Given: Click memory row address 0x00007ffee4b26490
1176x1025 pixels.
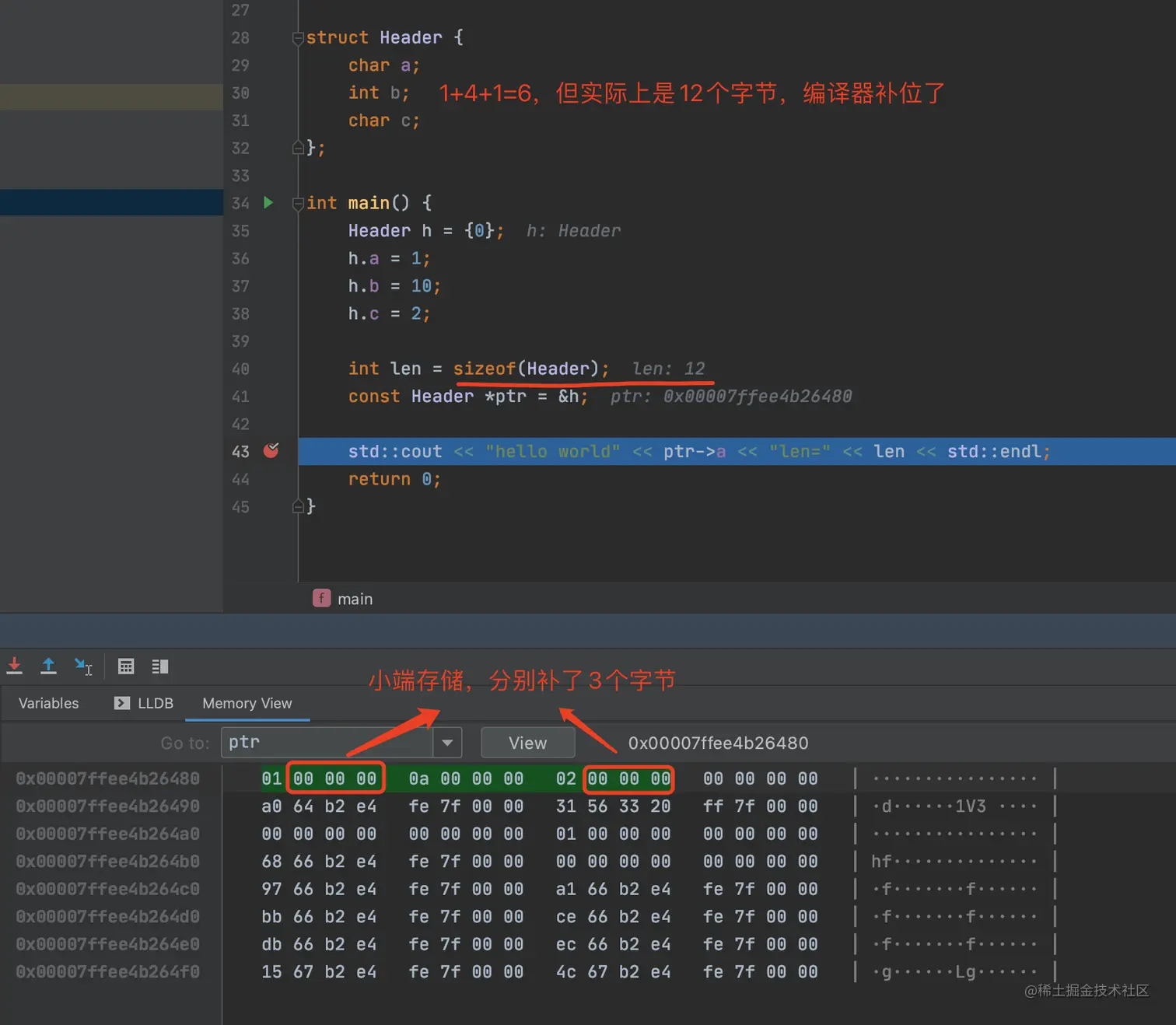Looking at the screenshot, I should tap(108, 806).
